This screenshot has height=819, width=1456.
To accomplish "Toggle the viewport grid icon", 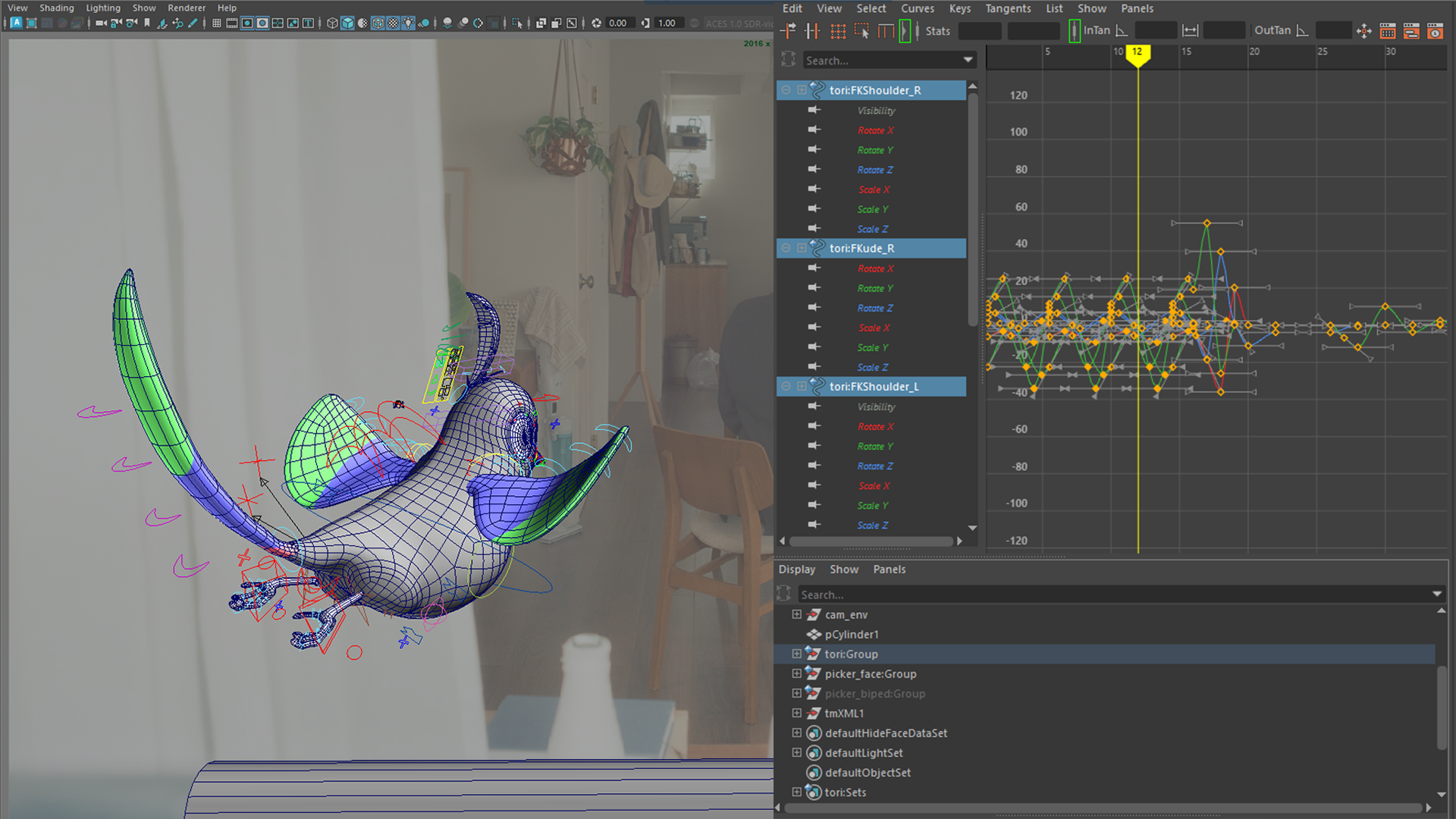I will pos(217,24).
